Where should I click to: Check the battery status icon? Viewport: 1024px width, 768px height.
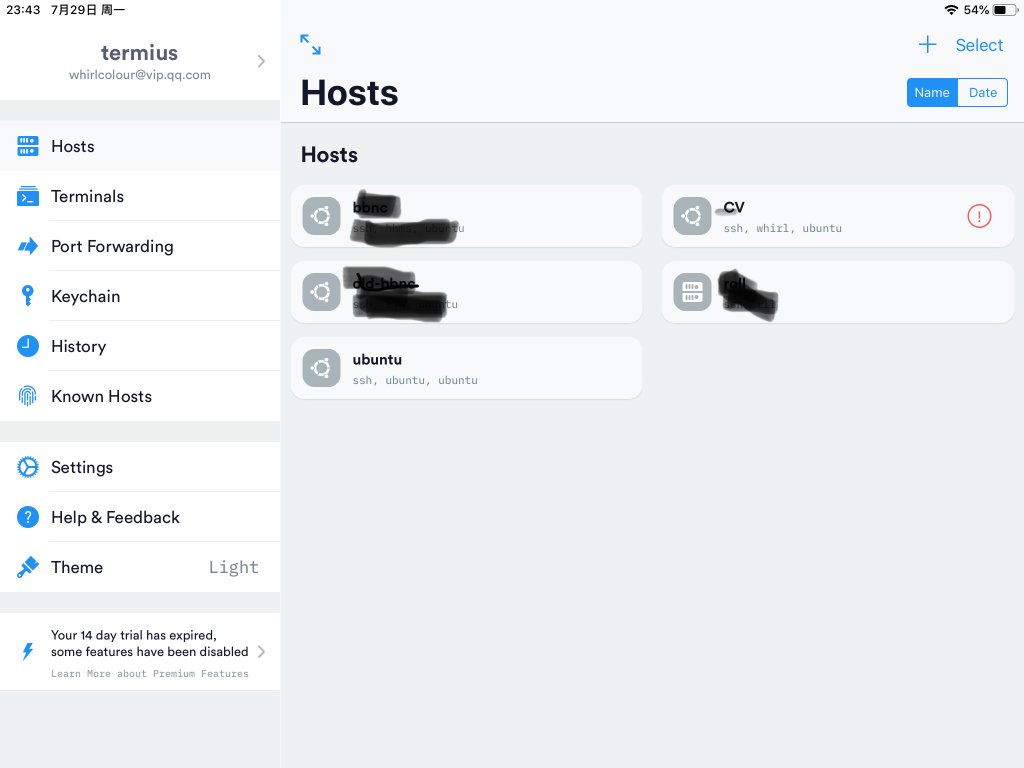click(1005, 10)
